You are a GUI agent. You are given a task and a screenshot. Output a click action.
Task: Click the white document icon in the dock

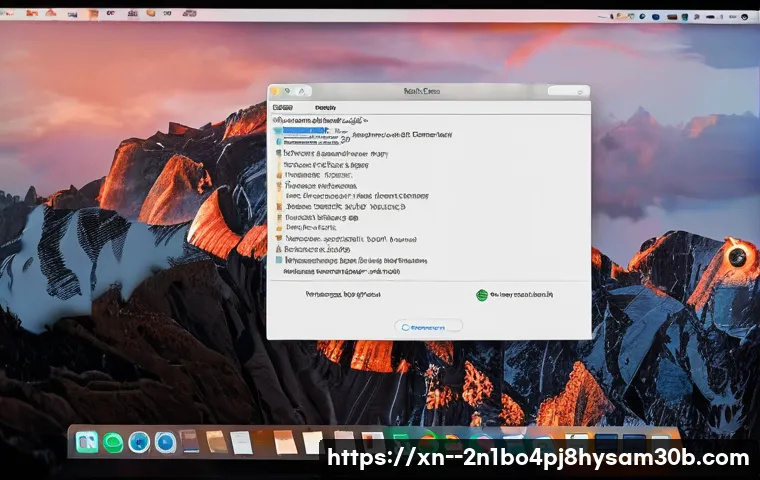point(241,442)
